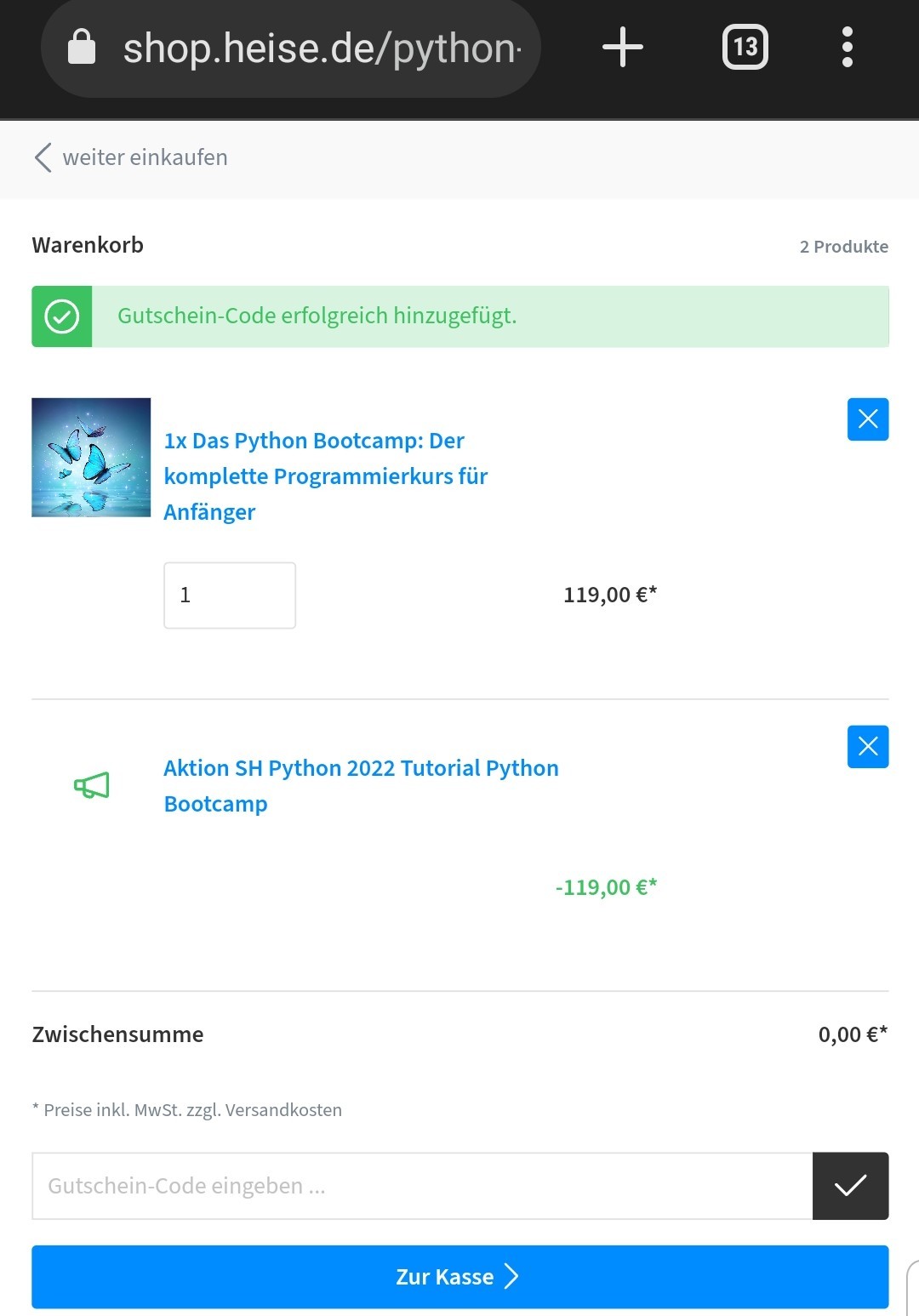Click the Zwischensumme label
919x1316 pixels.
click(117, 1034)
